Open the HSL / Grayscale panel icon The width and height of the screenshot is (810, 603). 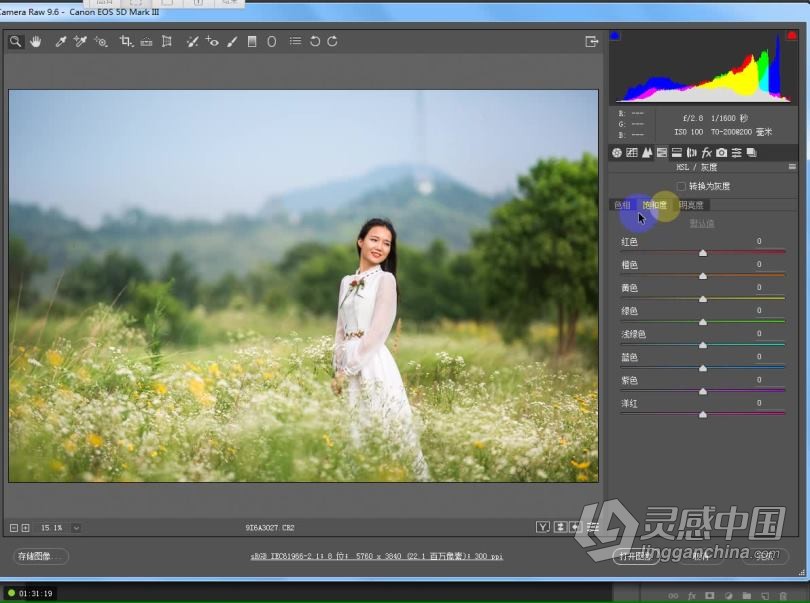[x=662, y=152]
